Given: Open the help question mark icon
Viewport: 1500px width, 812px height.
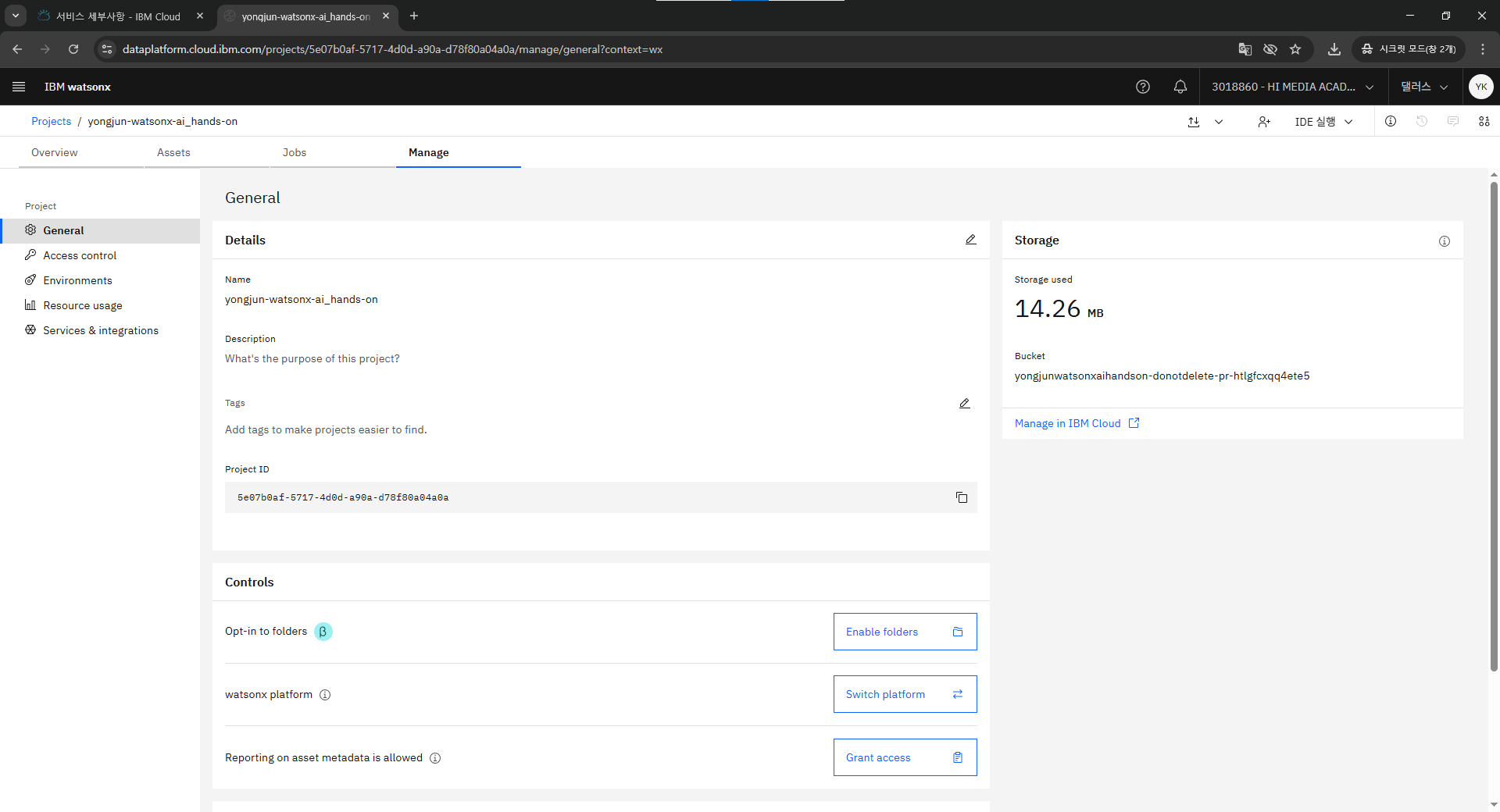Looking at the screenshot, I should pos(1143,87).
